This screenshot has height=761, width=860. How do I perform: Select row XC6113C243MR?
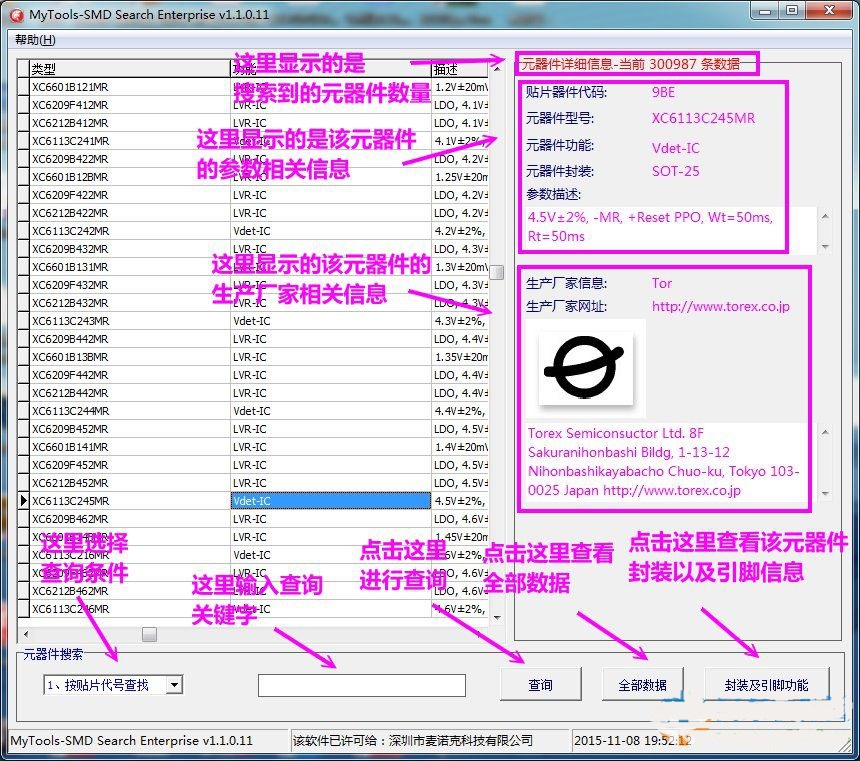252,321
